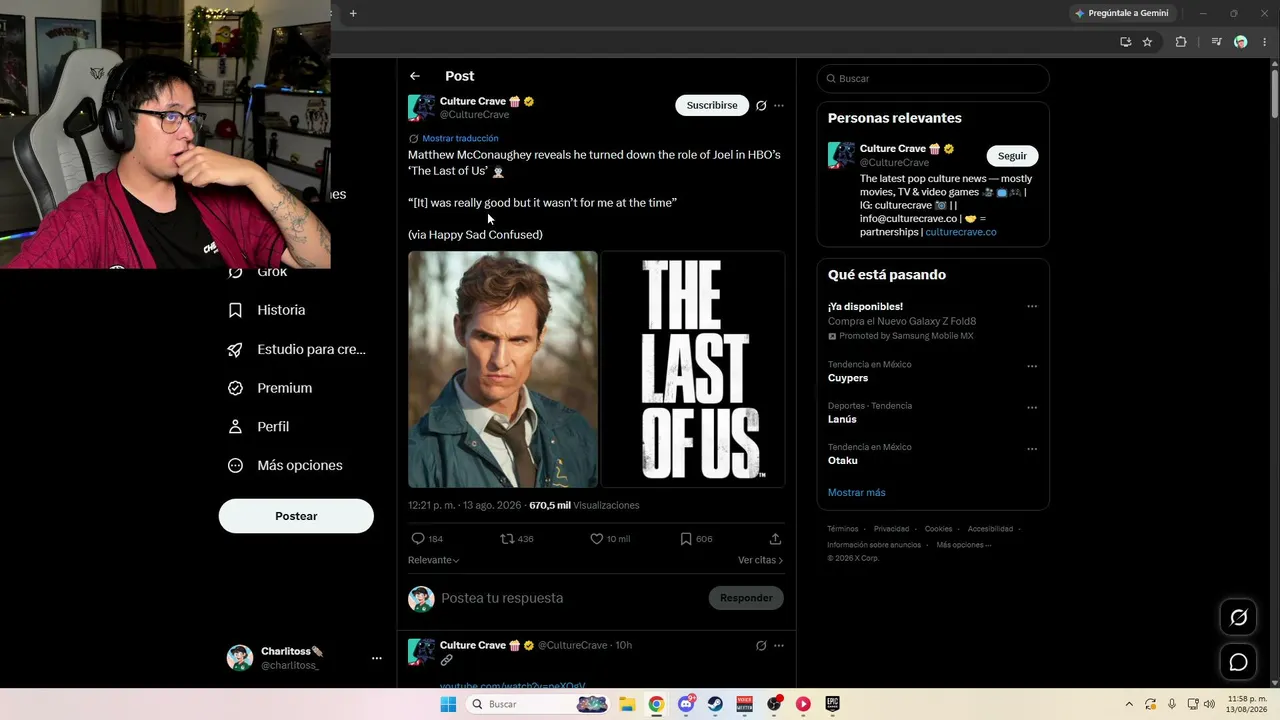Open options for the Otaku trend
Screen dimensions: 1280x720
pyautogui.click(x=1032, y=449)
